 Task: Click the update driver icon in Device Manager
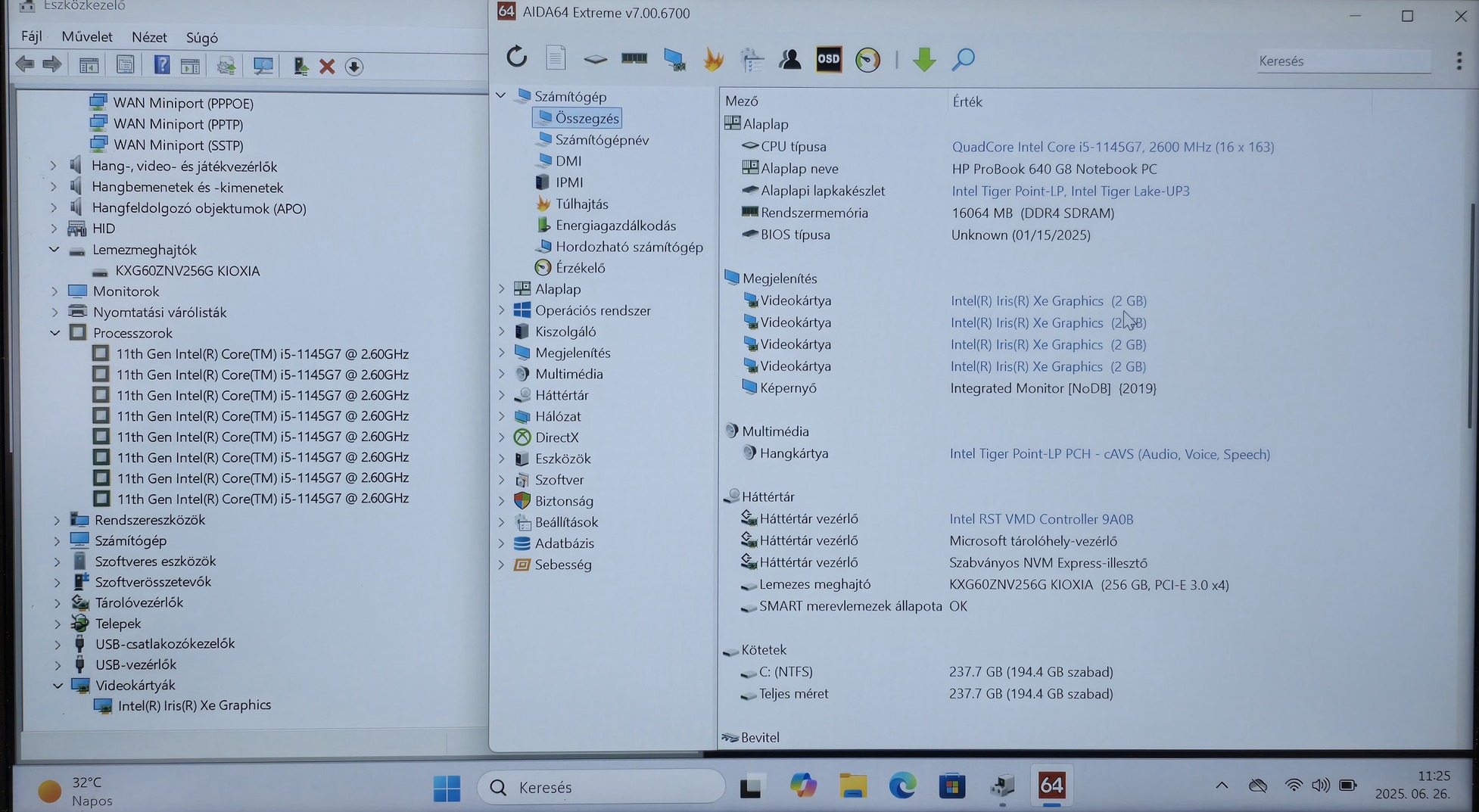coord(300,67)
